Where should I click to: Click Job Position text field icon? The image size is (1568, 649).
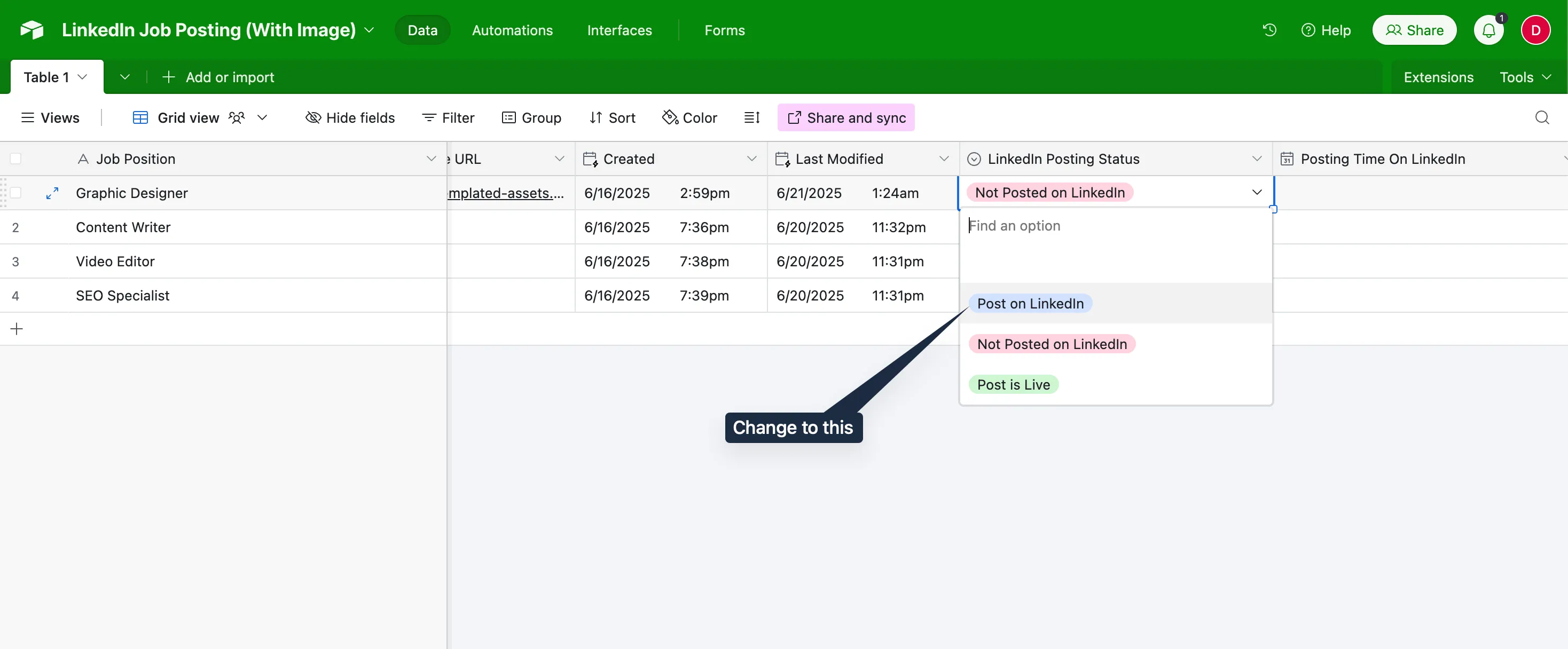click(x=83, y=160)
